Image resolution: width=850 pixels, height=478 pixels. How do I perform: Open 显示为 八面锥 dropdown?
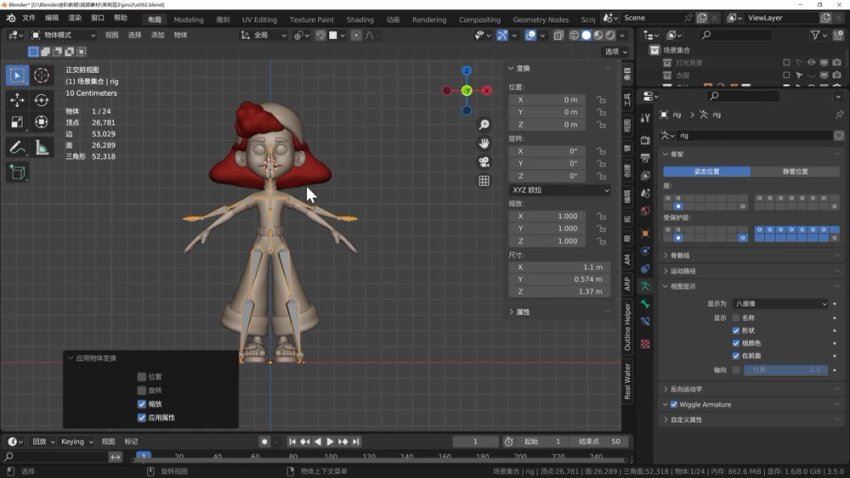[x=781, y=303]
